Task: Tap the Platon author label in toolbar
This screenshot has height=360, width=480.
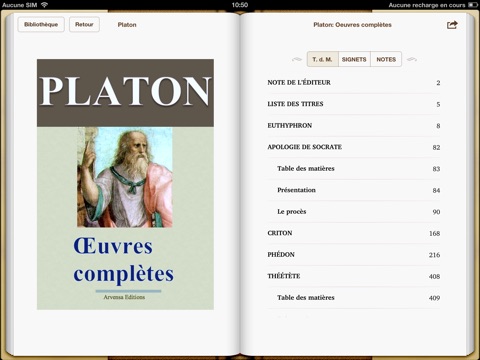Action: click(x=127, y=25)
